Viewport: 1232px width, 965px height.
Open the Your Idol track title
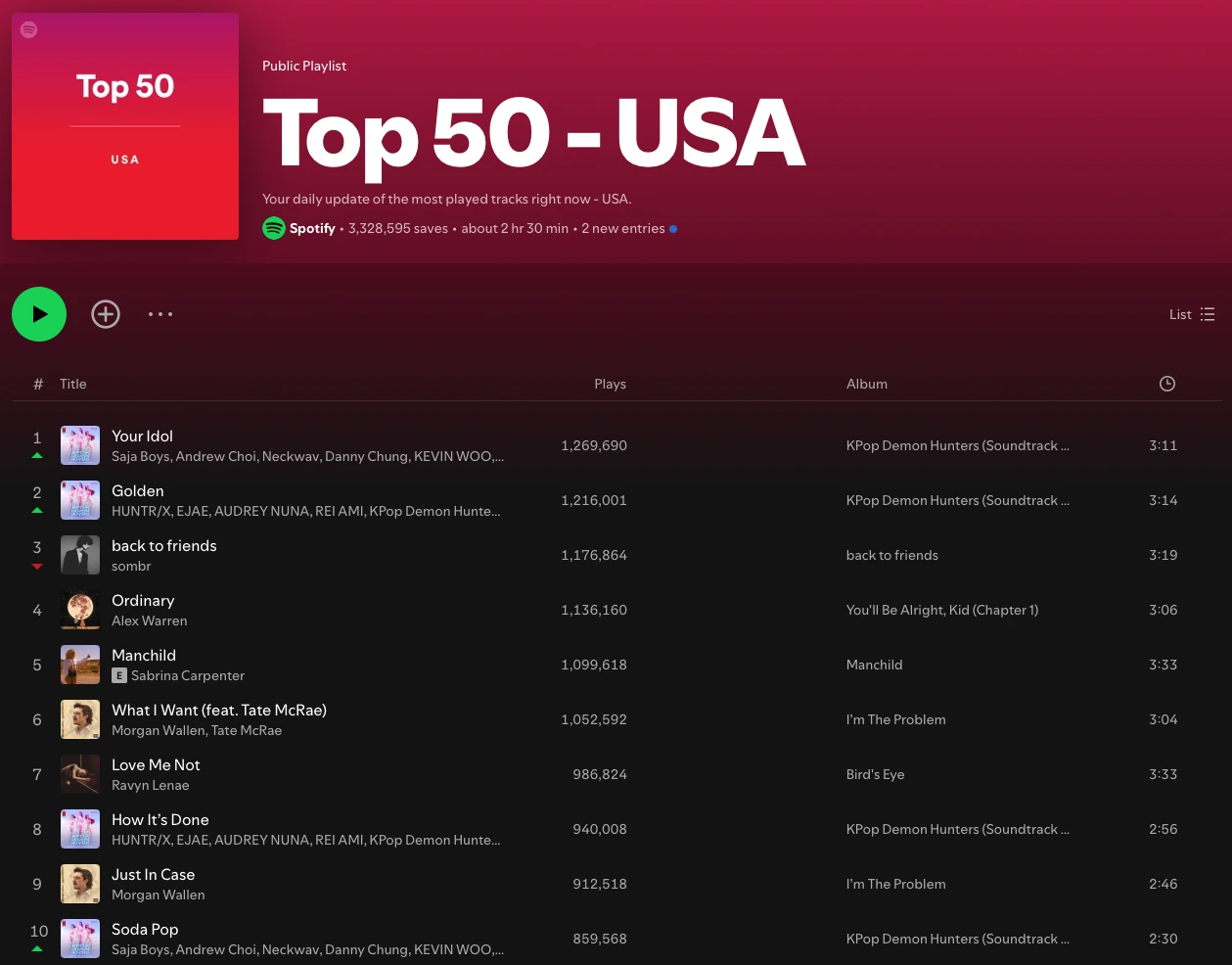point(142,437)
